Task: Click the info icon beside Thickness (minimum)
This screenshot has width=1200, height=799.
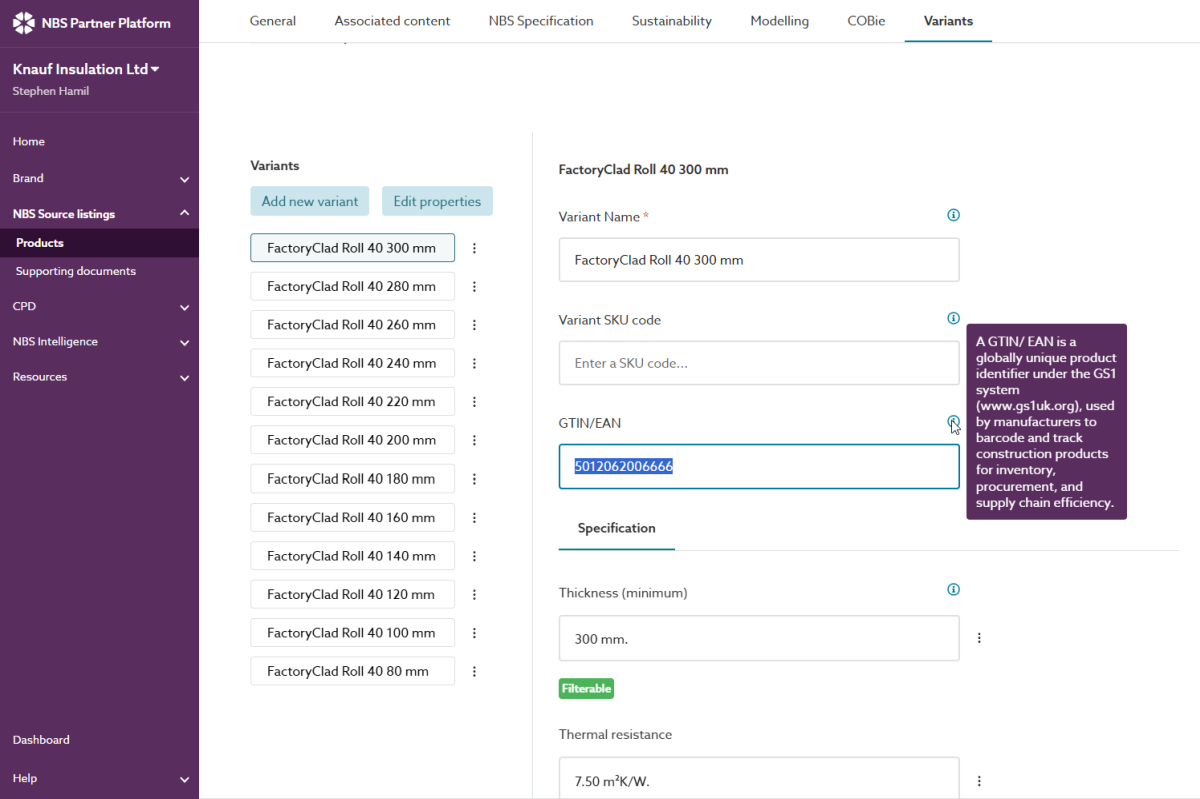Action: click(953, 590)
